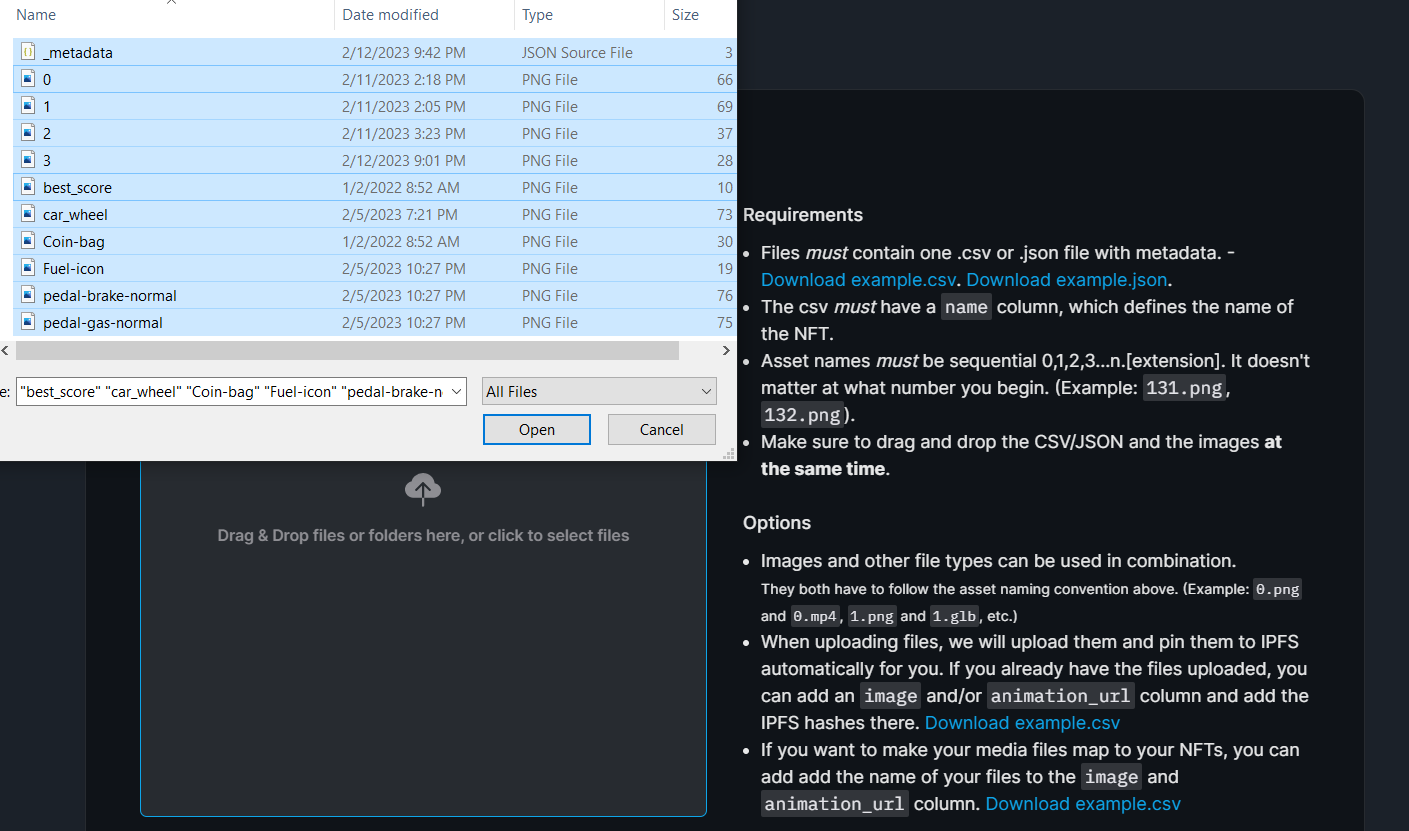
Task: Click date 2/11/2023 3:23 PM cell
Action: 404,133
